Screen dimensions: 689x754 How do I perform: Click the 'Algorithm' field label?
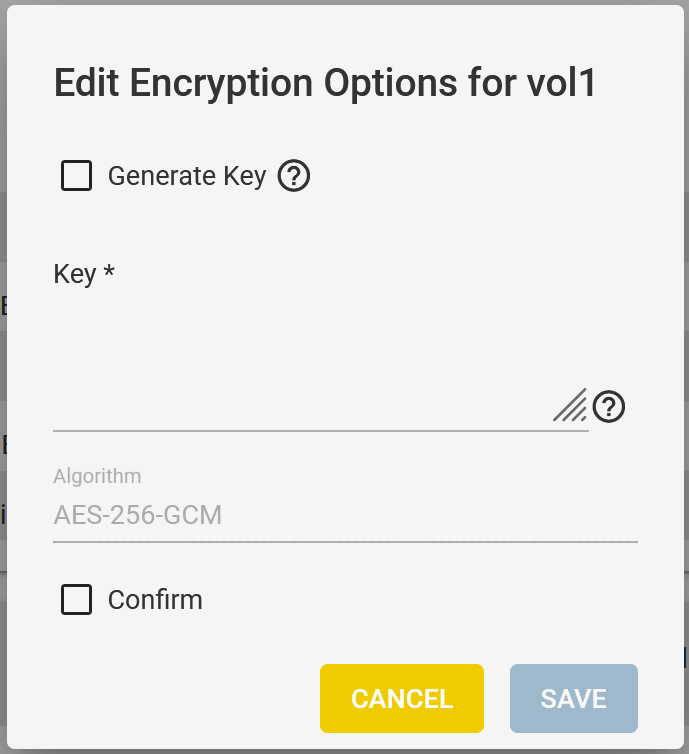pos(97,476)
